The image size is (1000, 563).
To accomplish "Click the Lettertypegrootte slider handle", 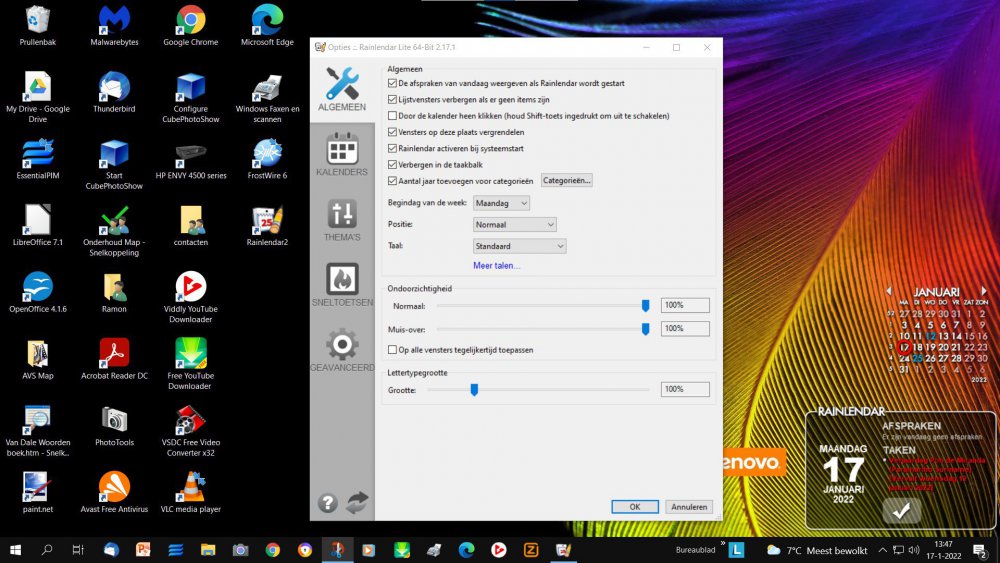I will coord(474,389).
